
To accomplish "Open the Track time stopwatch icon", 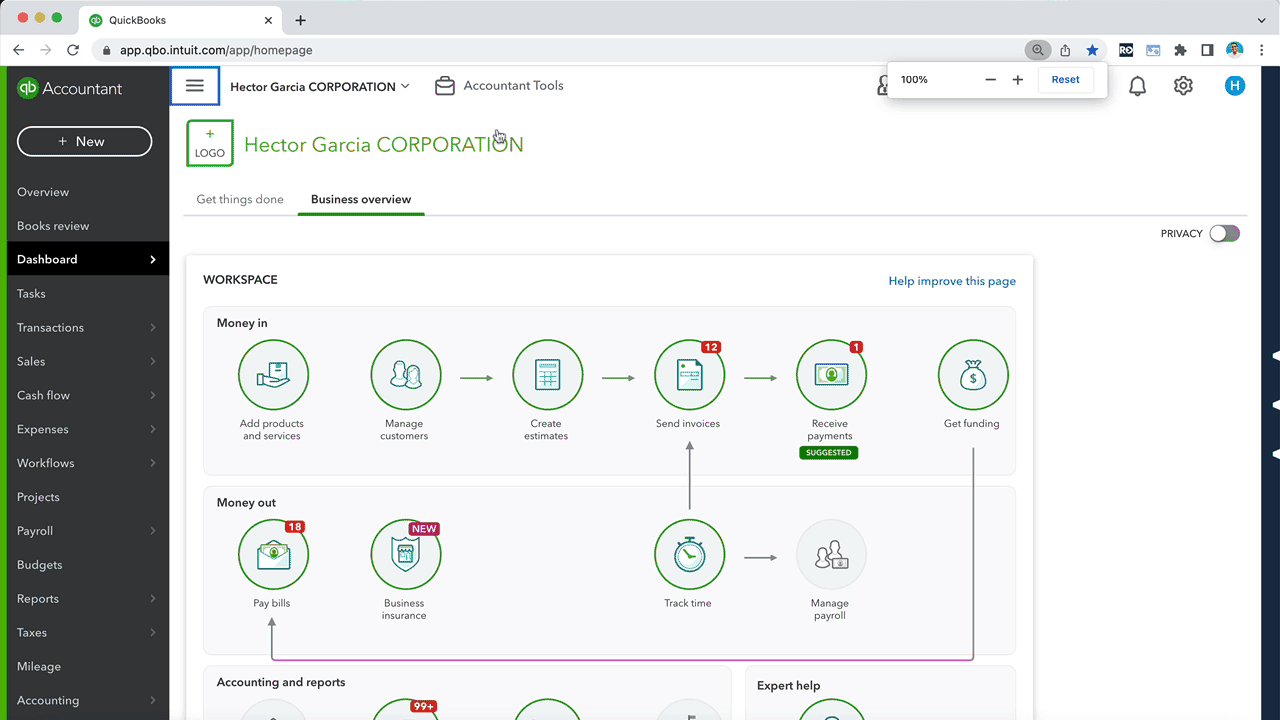I will [x=689, y=555].
